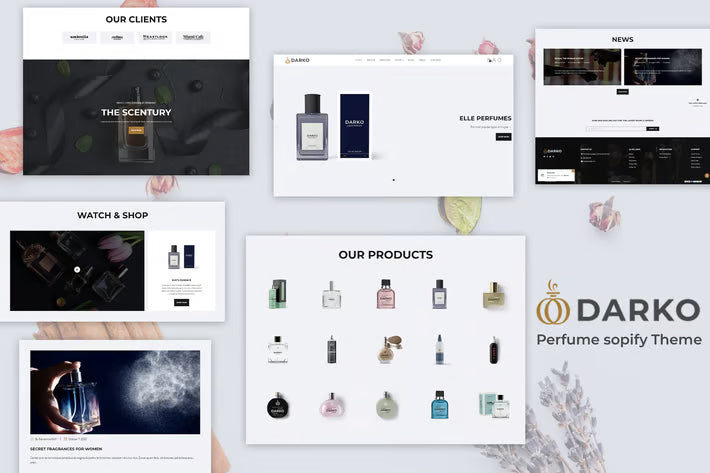Click the 'ELLE PERFUMES' slide title

point(485,118)
